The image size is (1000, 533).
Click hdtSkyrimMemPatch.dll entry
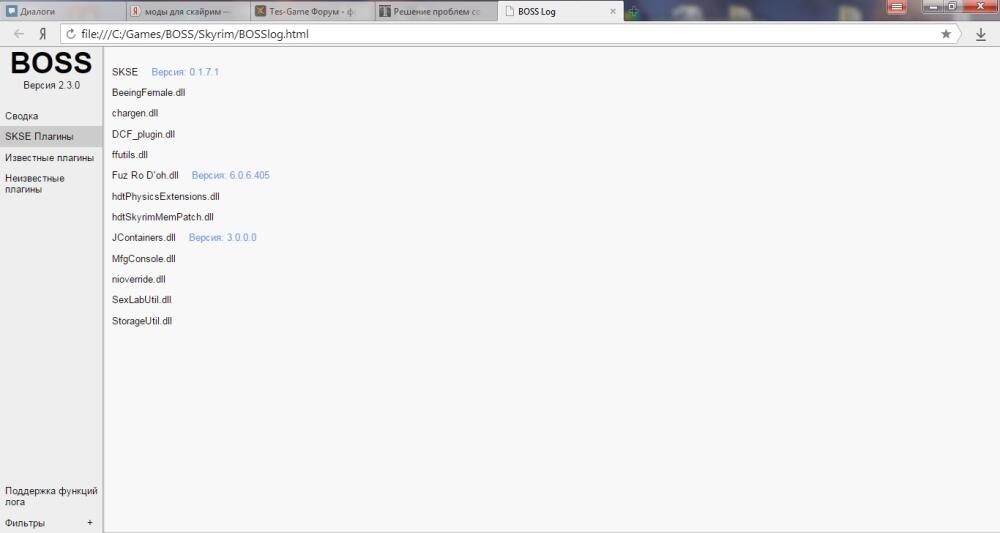[x=163, y=217]
